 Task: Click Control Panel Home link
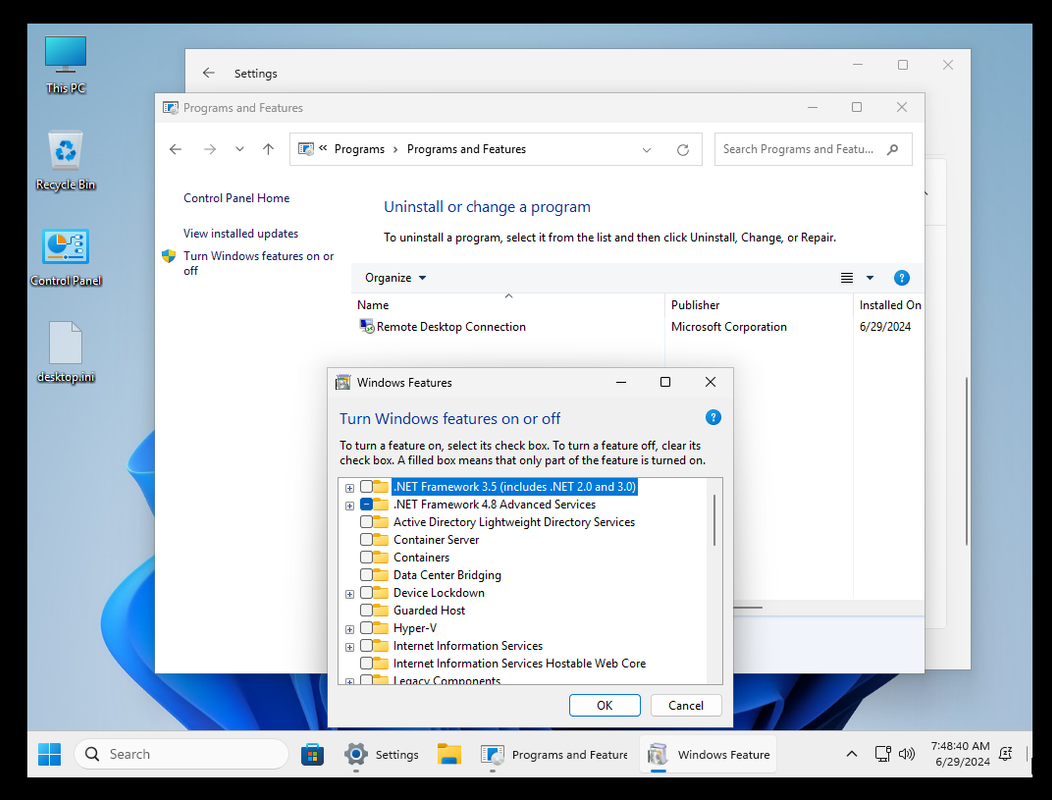236,198
